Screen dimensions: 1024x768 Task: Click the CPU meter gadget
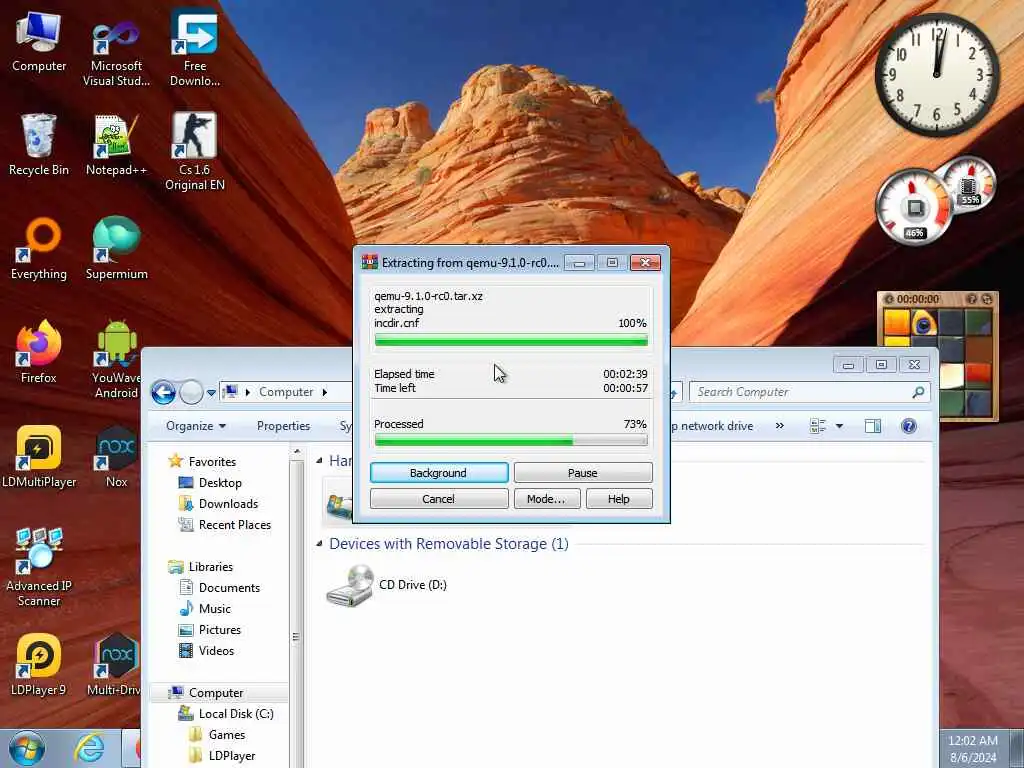[914, 208]
